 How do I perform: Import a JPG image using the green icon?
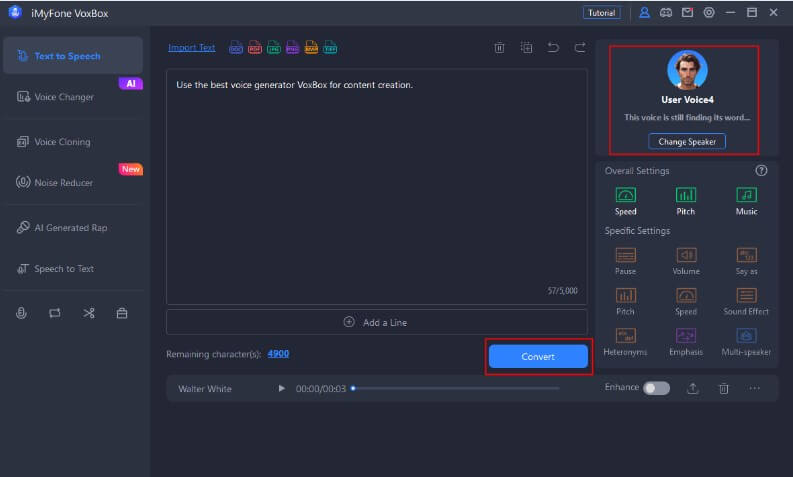coord(274,48)
